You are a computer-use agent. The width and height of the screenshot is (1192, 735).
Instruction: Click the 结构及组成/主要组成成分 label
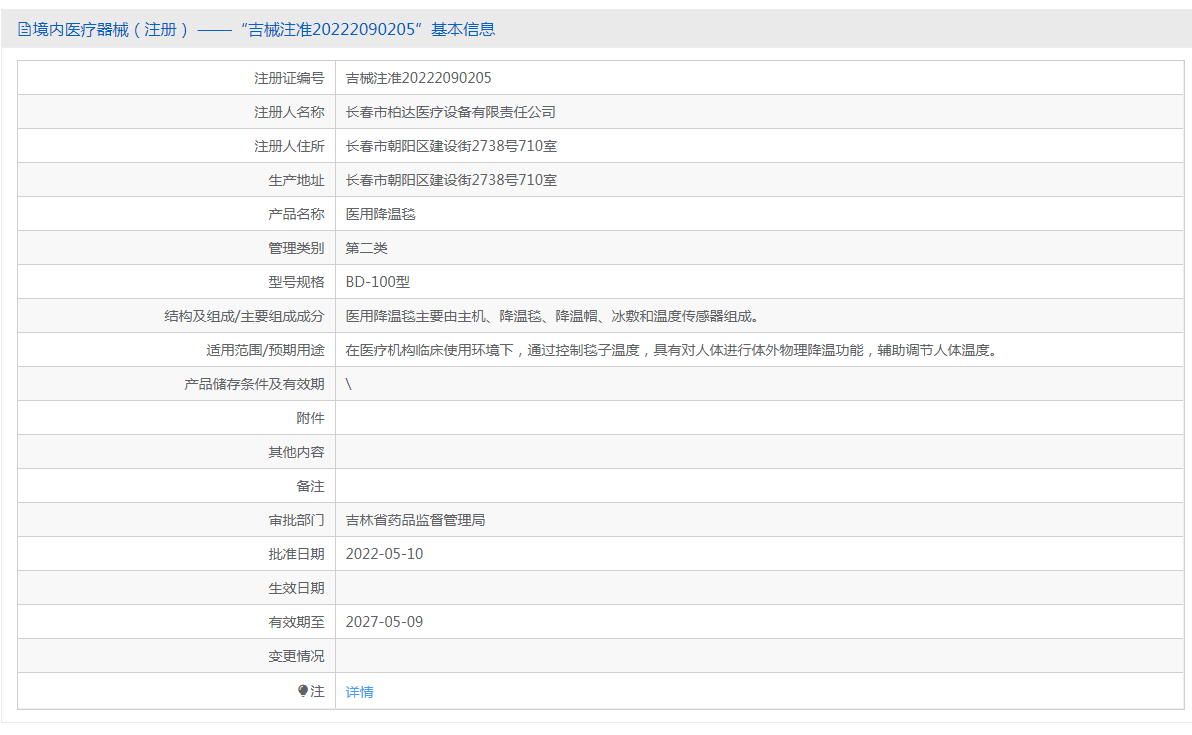click(x=244, y=316)
